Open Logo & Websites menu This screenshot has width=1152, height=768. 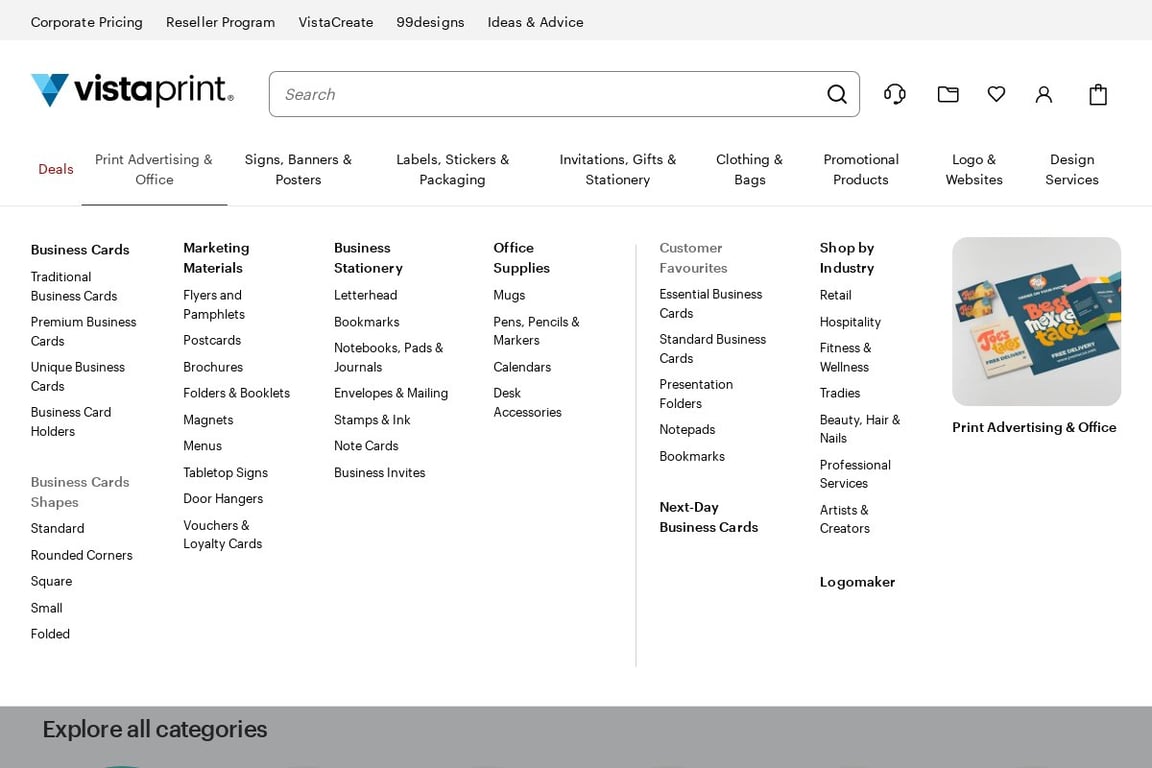pos(974,170)
